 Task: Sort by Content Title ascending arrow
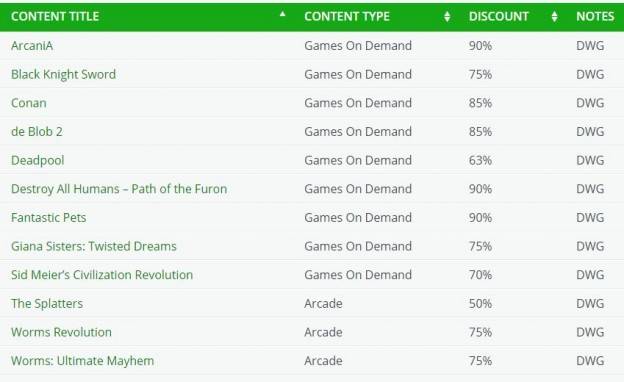283,14
